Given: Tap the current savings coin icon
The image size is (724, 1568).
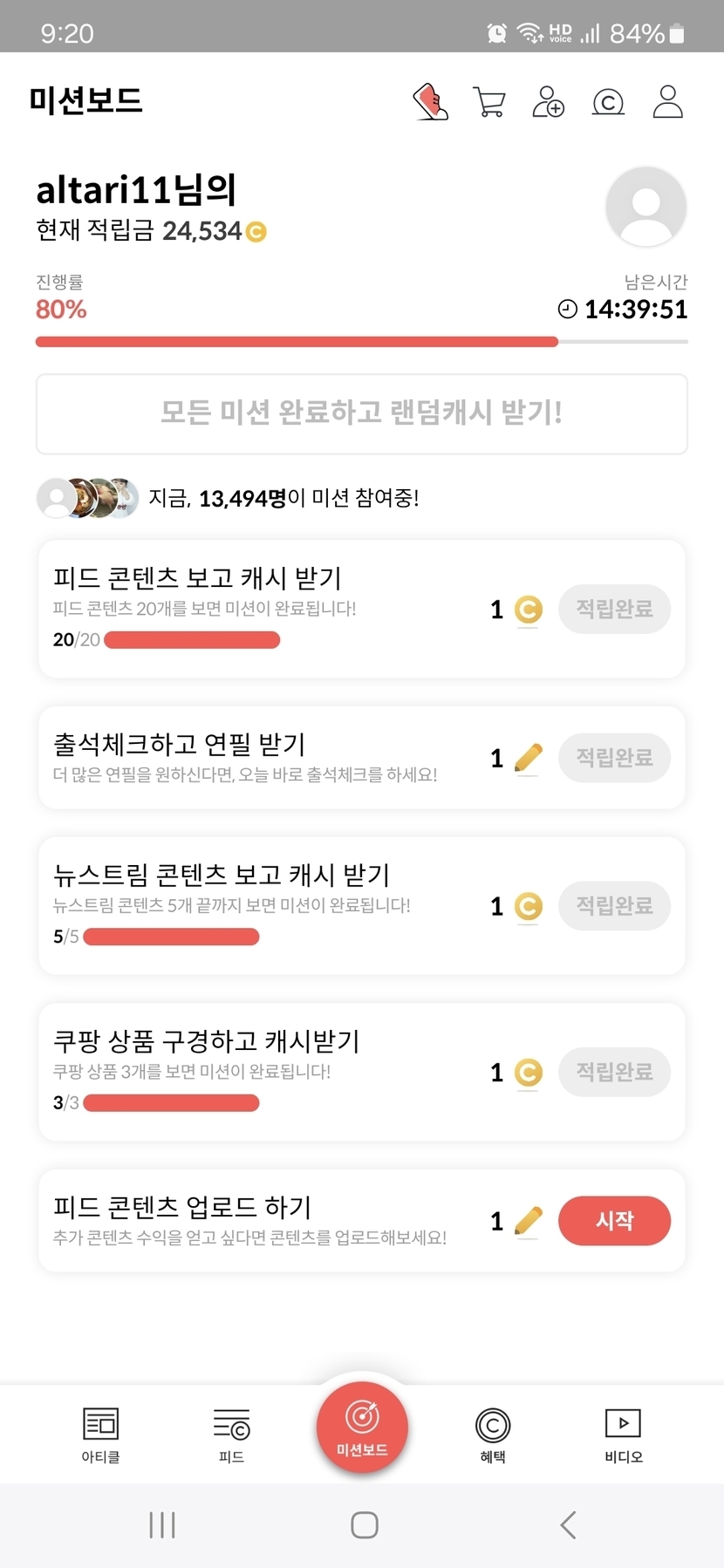Looking at the screenshot, I should tap(256, 232).
